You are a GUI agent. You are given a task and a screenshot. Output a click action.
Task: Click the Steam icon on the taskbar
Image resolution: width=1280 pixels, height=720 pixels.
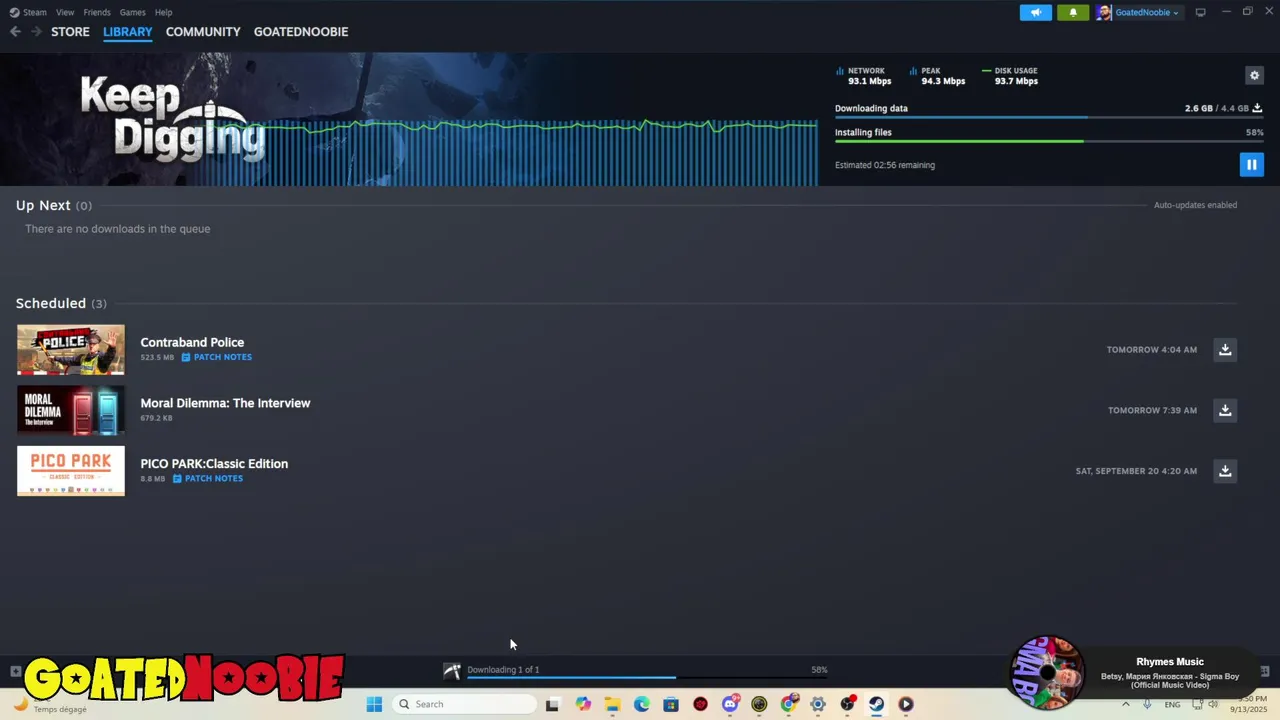tap(876, 704)
